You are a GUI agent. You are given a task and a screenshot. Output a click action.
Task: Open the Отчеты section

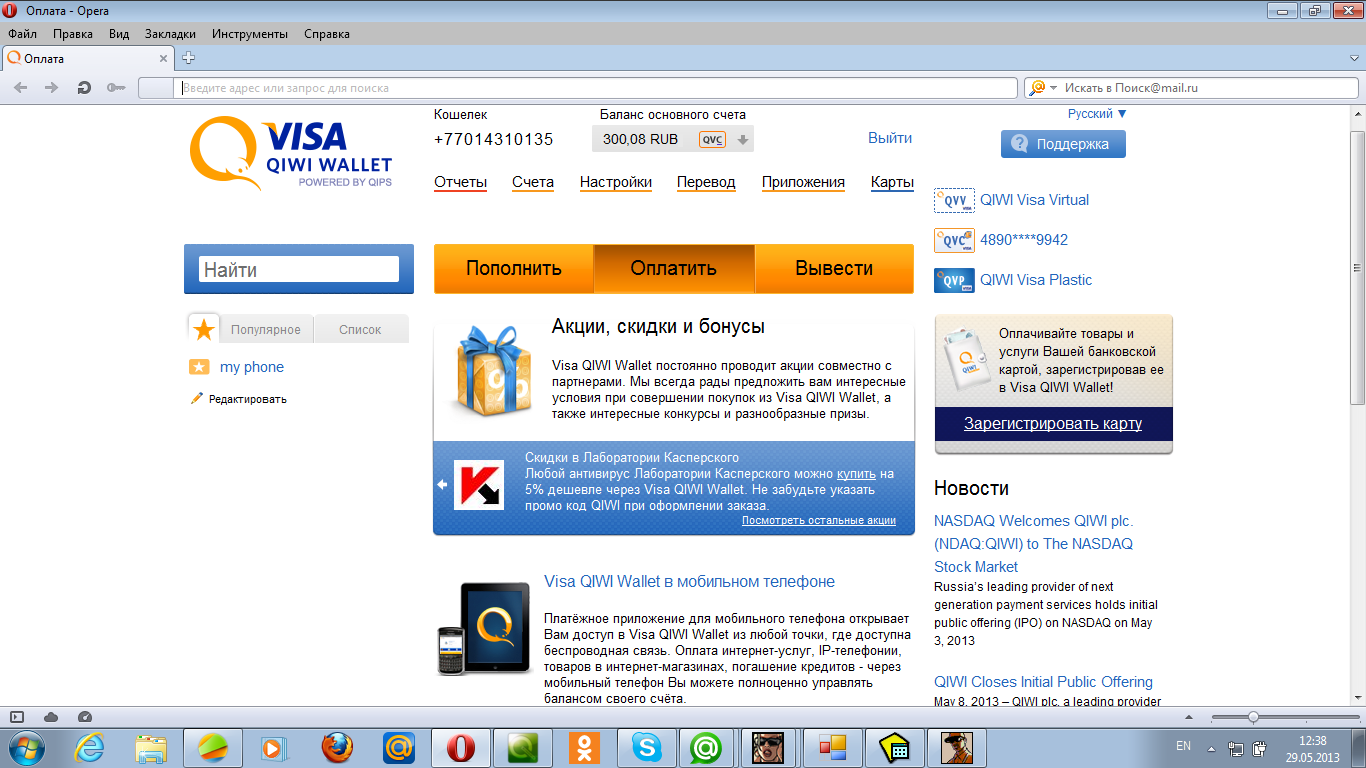coord(460,182)
